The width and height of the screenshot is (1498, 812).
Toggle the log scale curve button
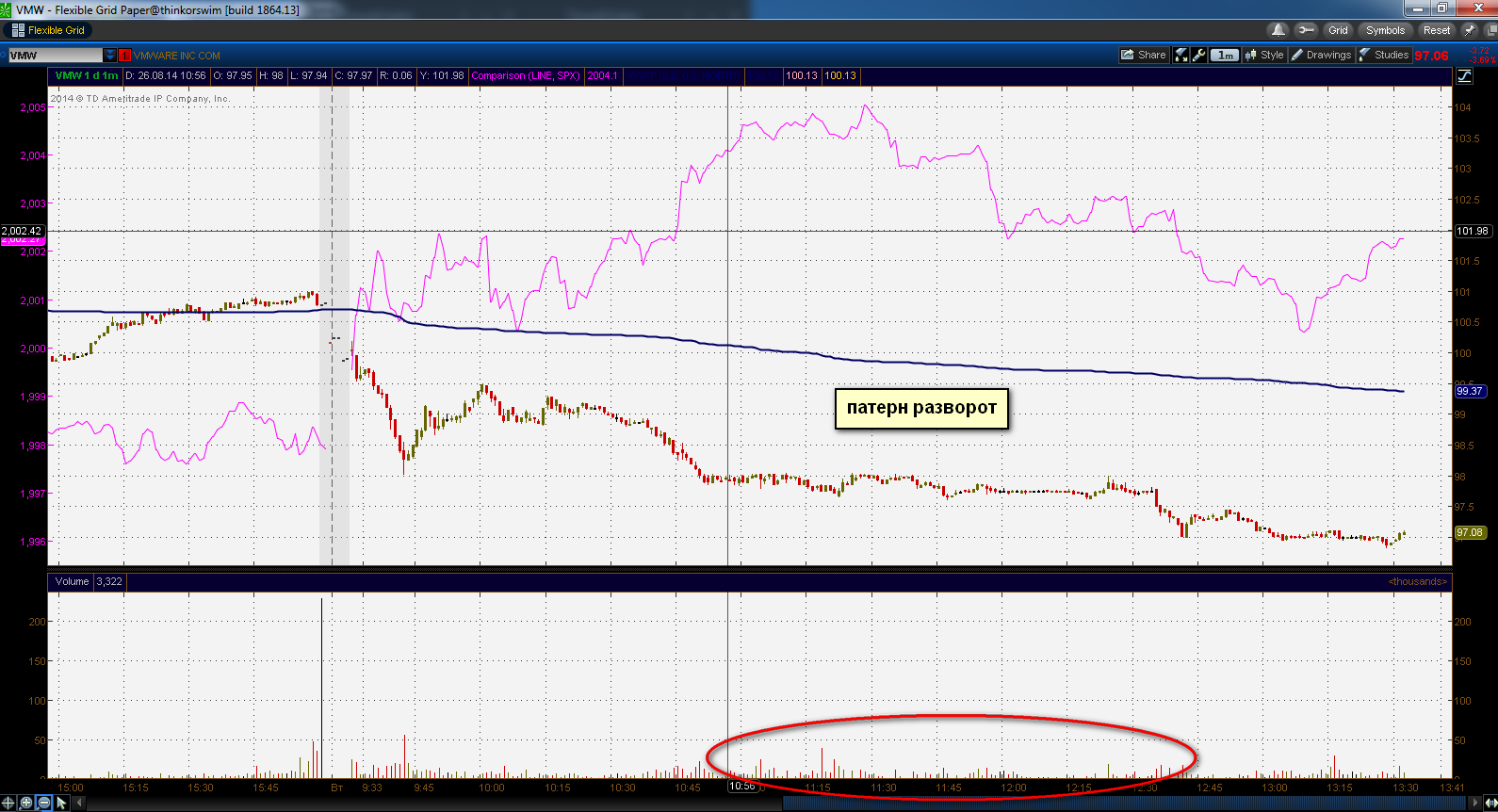point(1465,76)
